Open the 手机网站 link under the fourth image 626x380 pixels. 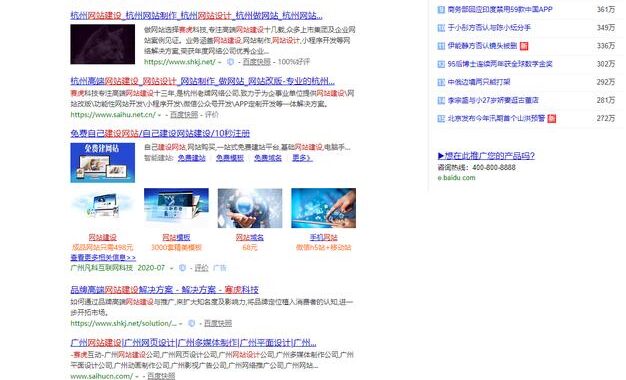click(x=323, y=237)
